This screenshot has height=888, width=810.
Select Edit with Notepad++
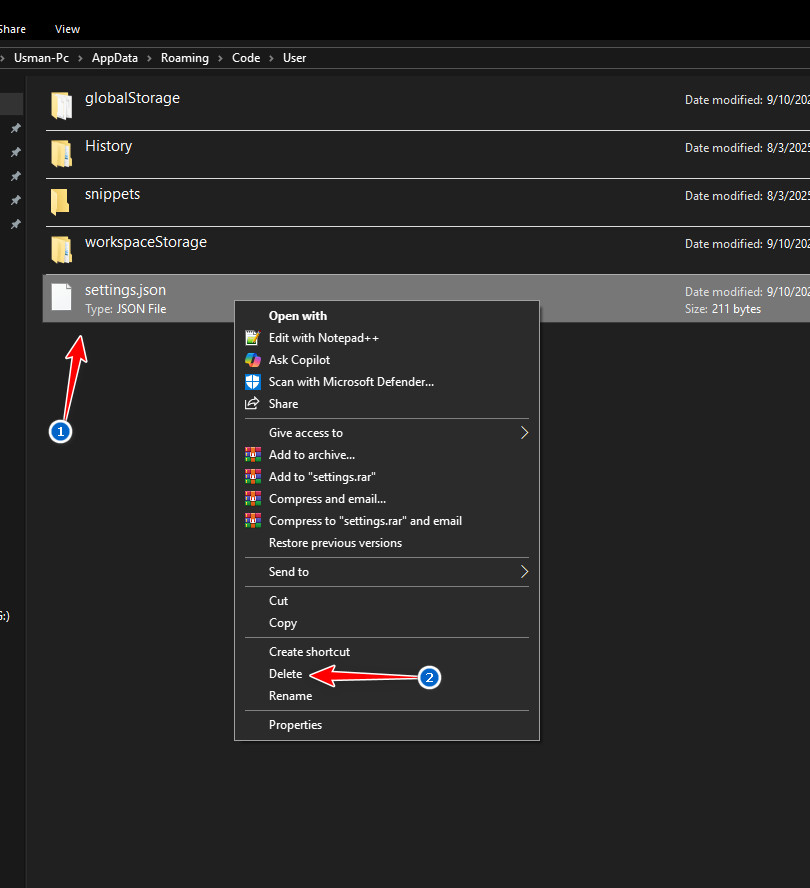coord(324,338)
